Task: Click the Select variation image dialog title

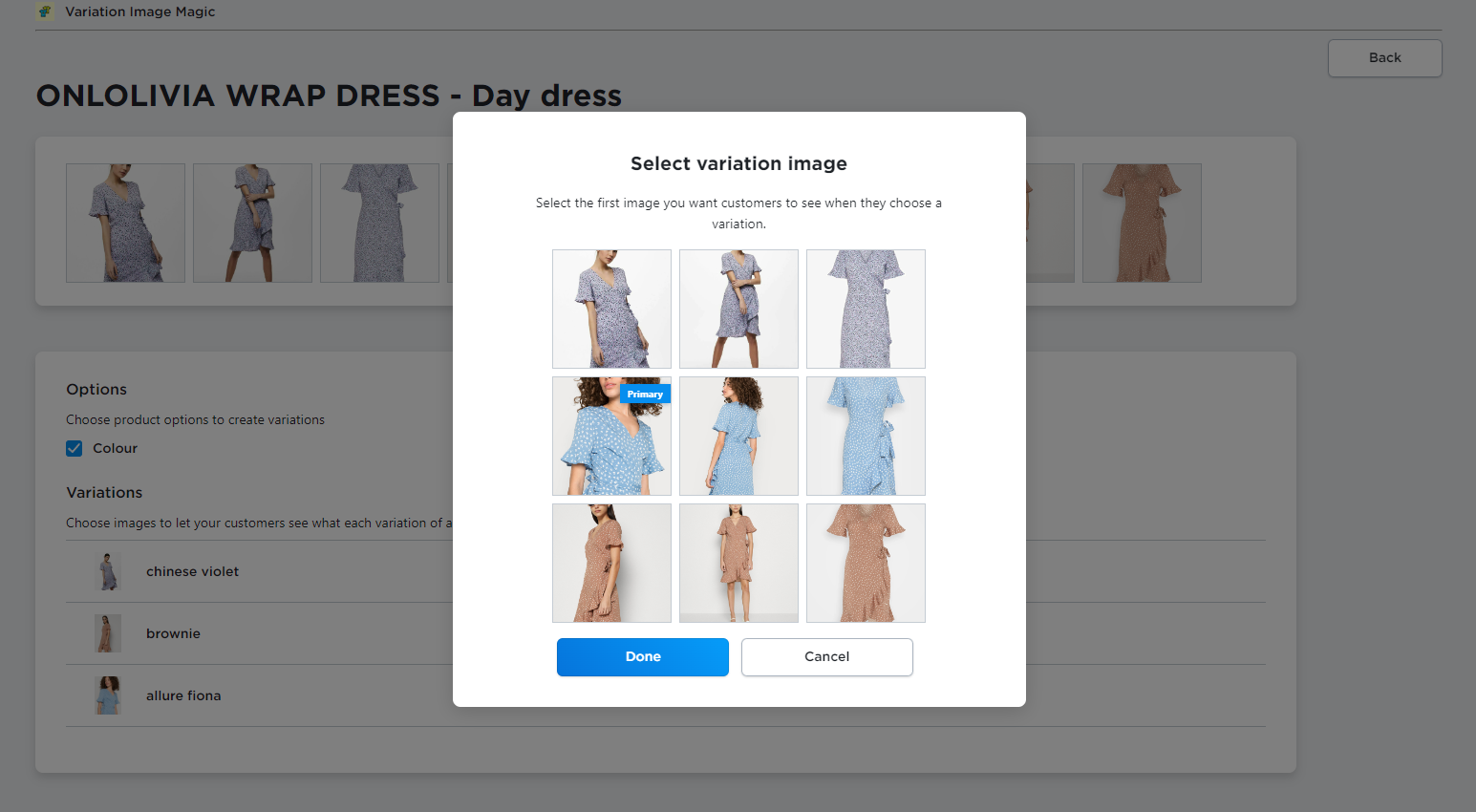Action: (x=738, y=163)
